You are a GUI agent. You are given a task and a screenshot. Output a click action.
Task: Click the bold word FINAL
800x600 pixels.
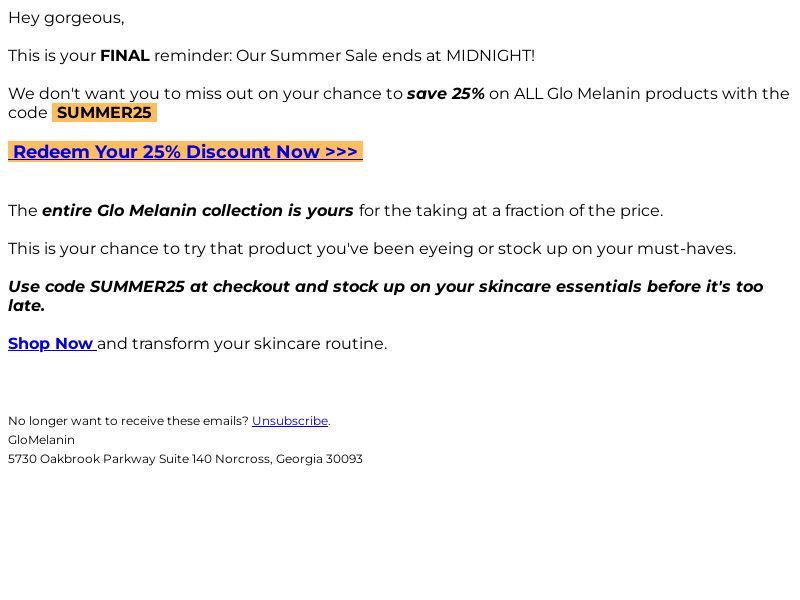[x=124, y=56]
